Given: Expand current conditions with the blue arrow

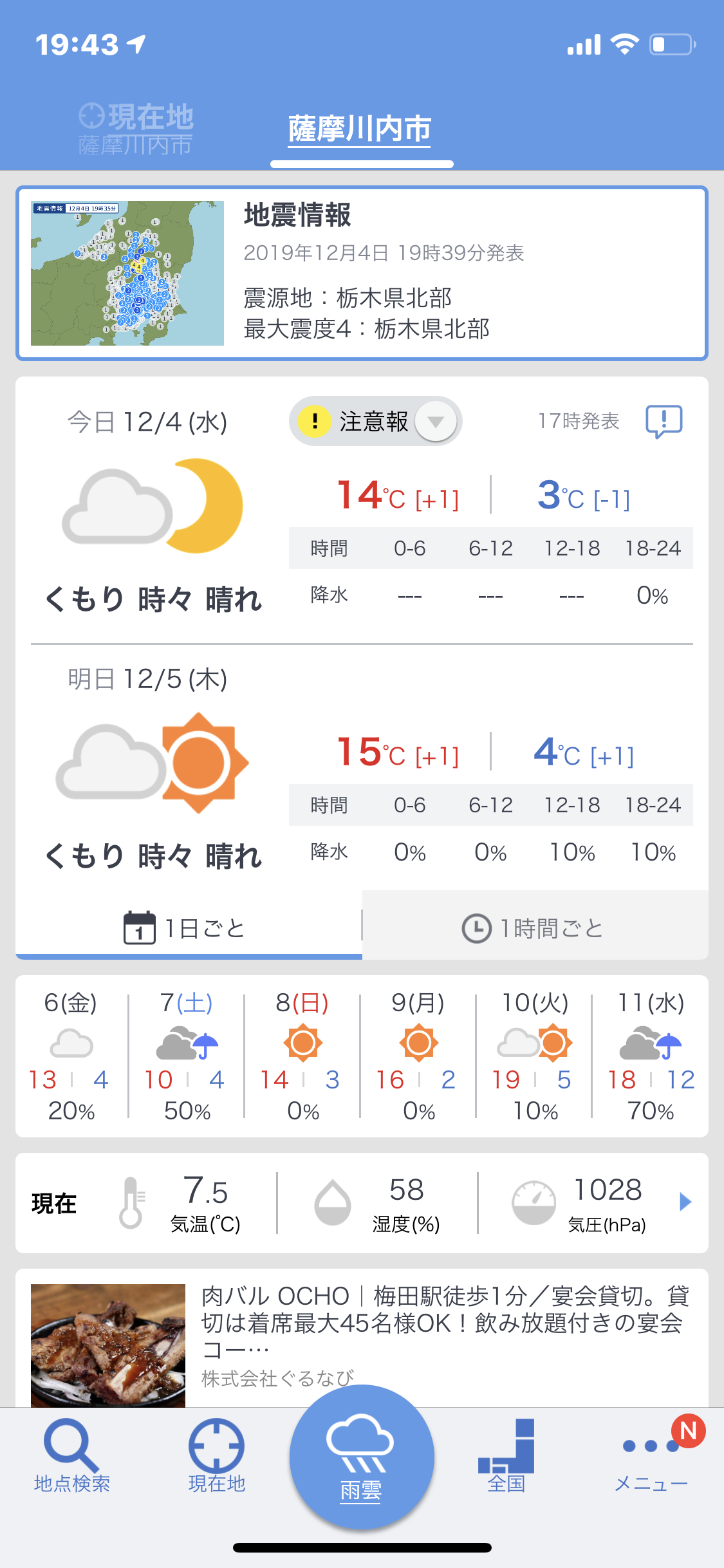Looking at the screenshot, I should click(x=685, y=1202).
